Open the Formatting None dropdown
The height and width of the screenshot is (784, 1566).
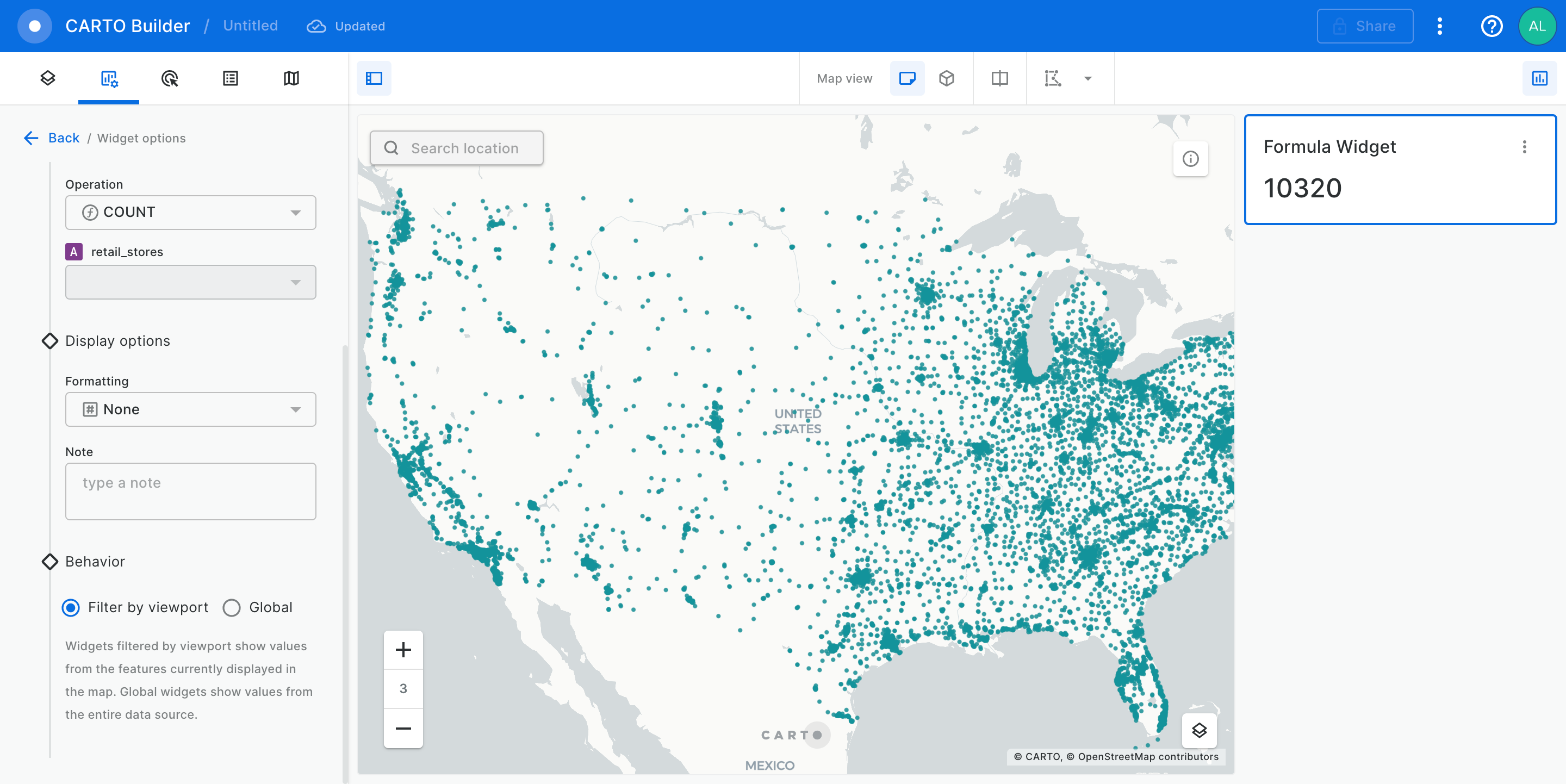(x=190, y=409)
